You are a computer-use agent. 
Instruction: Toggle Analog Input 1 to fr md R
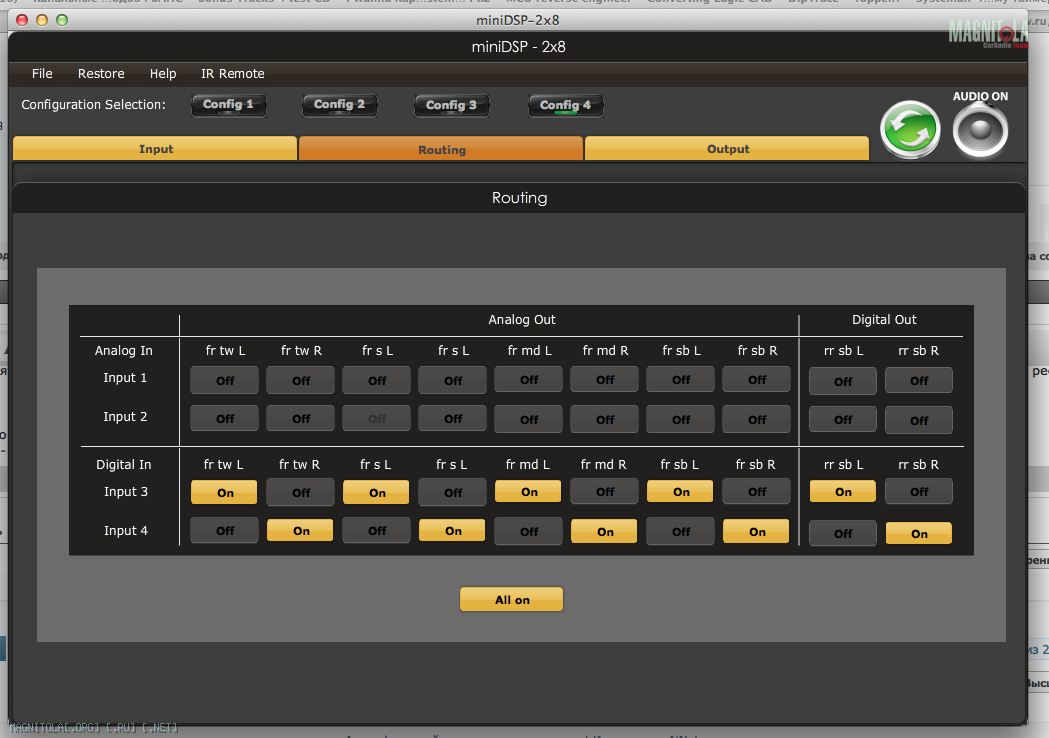click(605, 379)
